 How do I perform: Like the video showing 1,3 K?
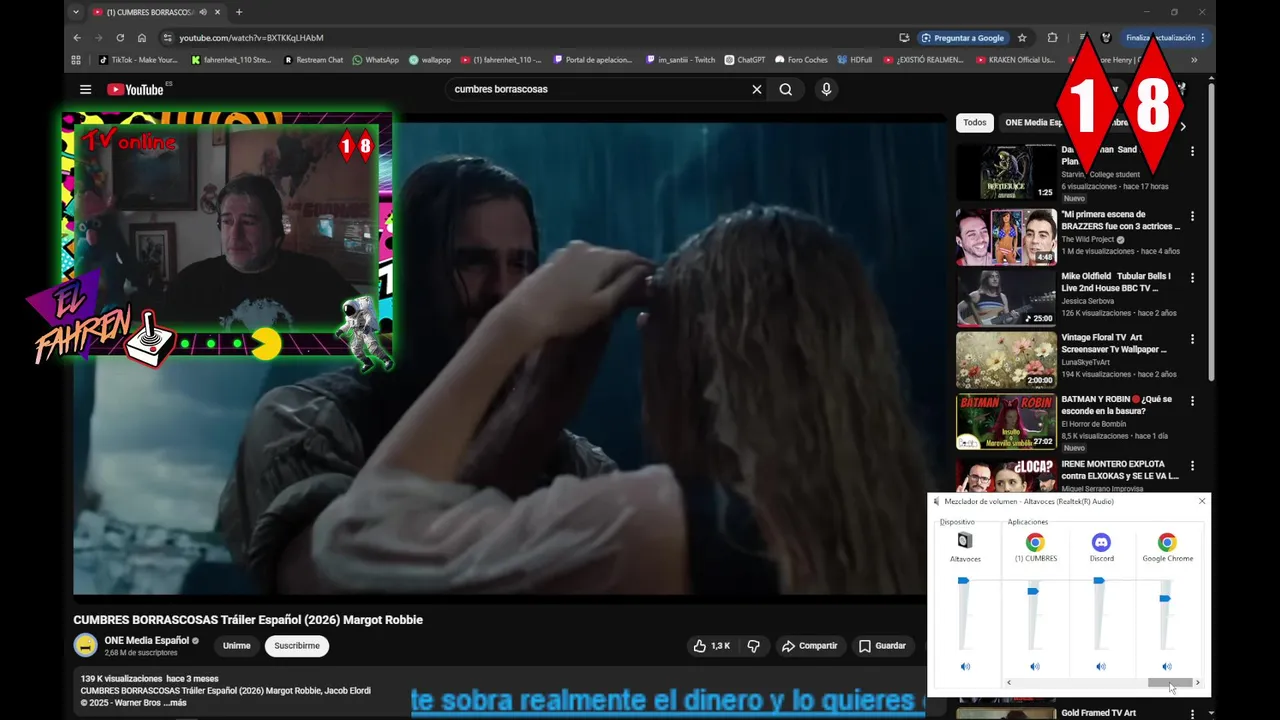(x=711, y=646)
